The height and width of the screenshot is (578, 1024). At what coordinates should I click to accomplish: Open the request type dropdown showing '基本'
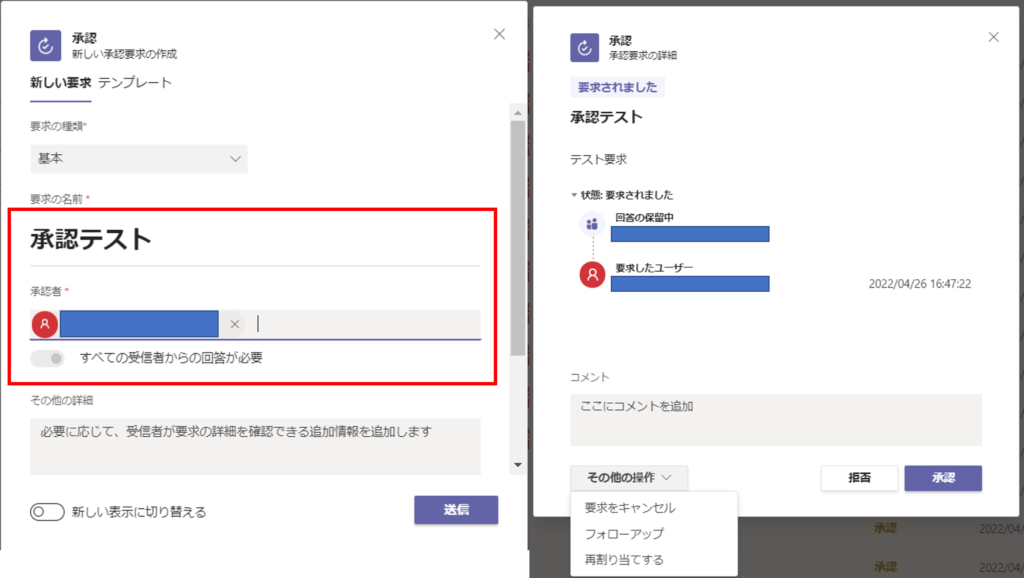click(x=139, y=158)
